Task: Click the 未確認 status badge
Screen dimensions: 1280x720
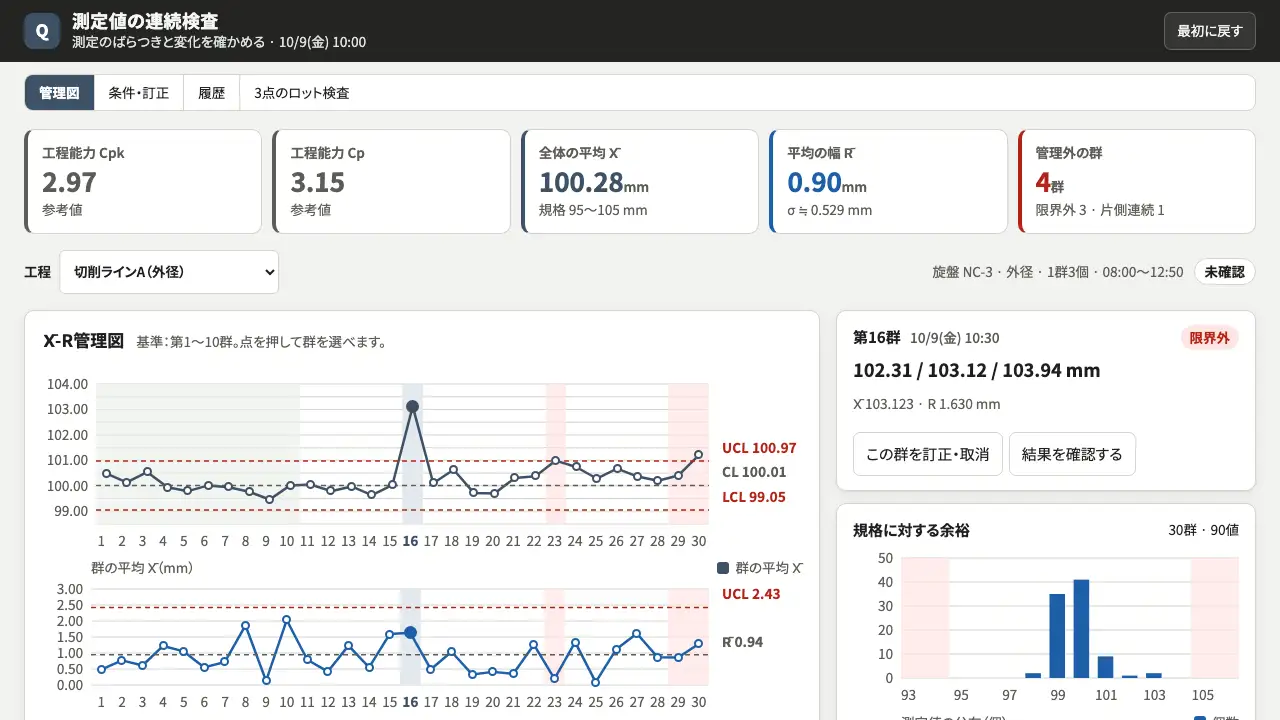Action: (x=1225, y=272)
